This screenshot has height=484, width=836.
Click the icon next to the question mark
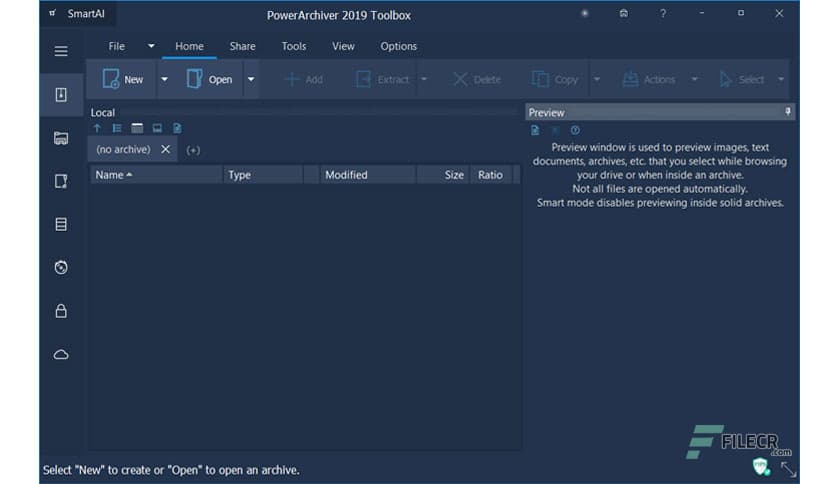(x=623, y=13)
